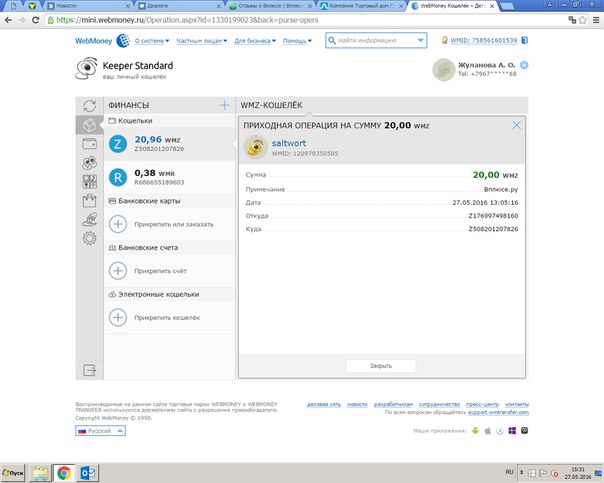Open the Chrome hamburger menu

[x=596, y=20]
